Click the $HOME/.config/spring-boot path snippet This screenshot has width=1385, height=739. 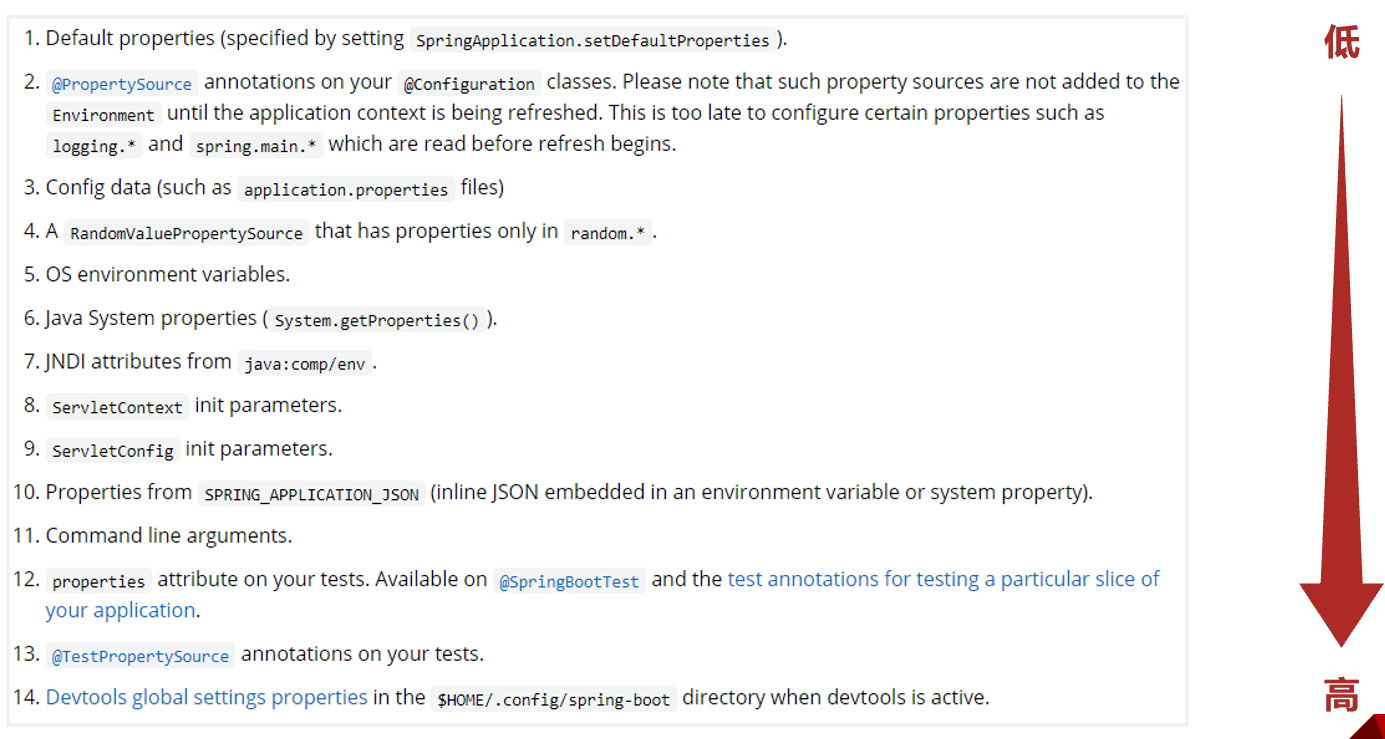554,700
